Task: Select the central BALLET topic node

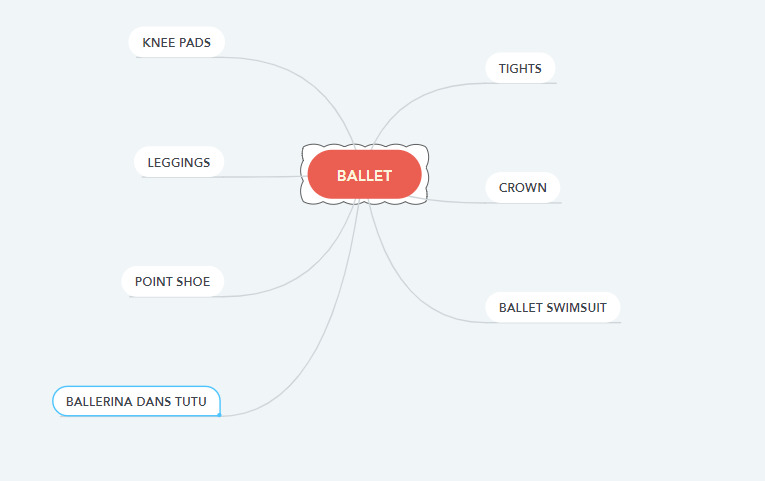Action: [x=364, y=175]
